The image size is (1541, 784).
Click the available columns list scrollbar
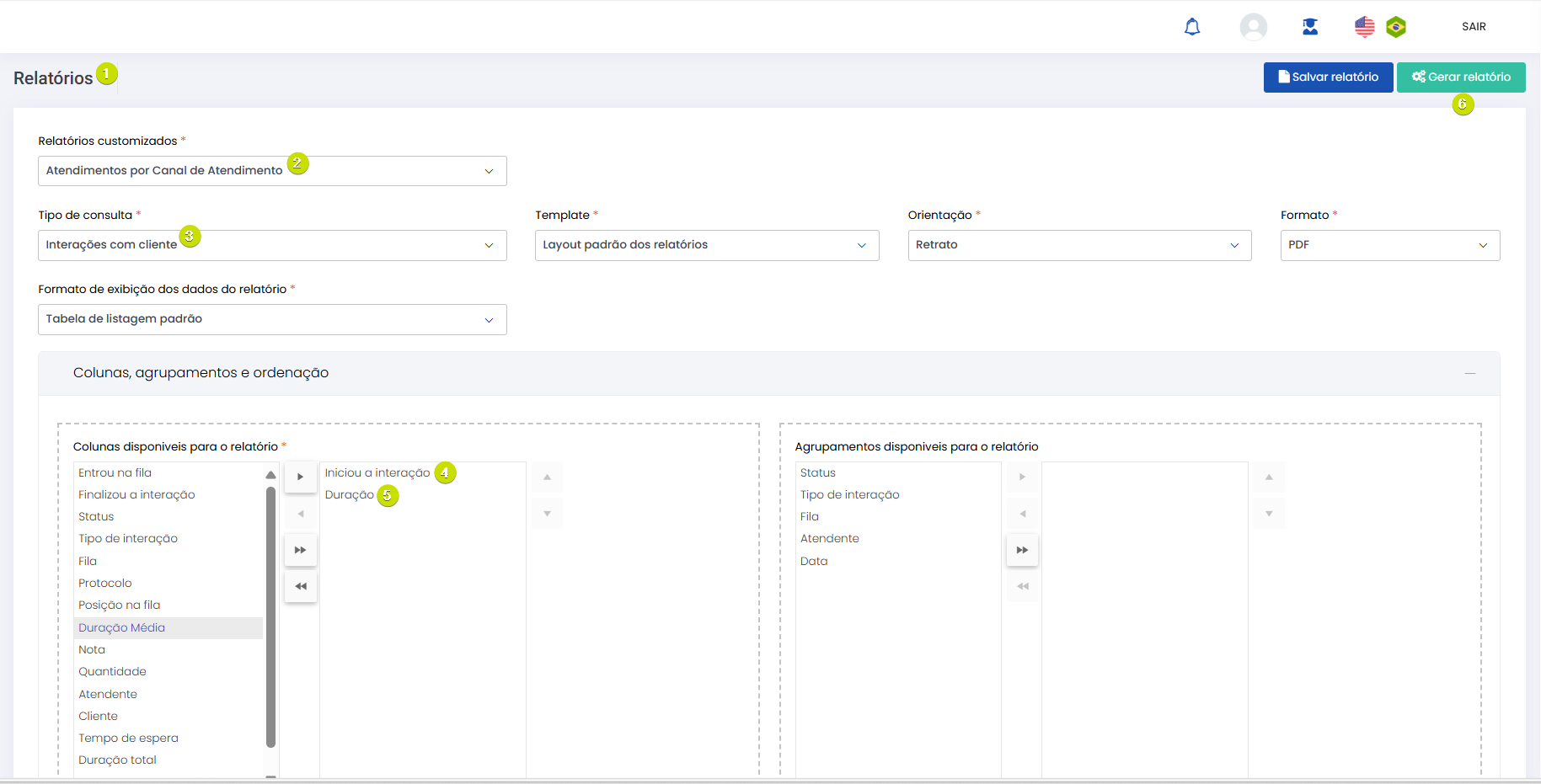270,616
